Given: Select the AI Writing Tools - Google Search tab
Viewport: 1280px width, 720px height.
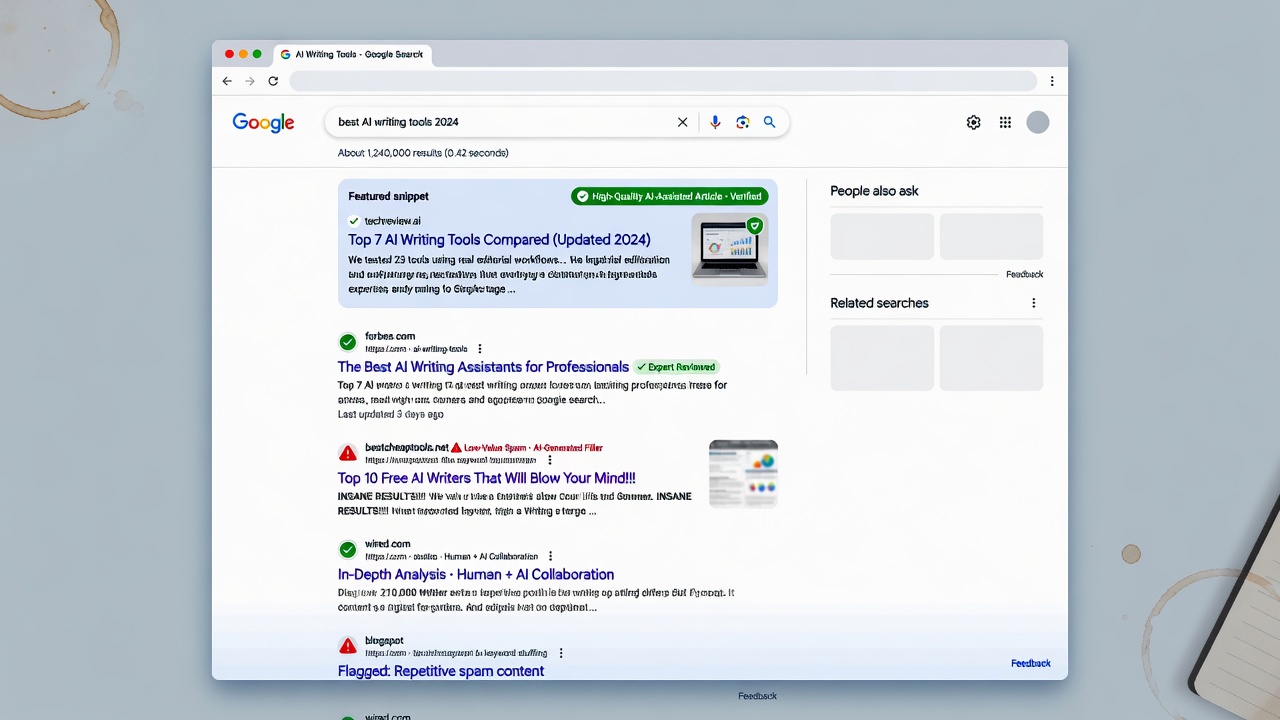Looking at the screenshot, I should (x=352, y=54).
